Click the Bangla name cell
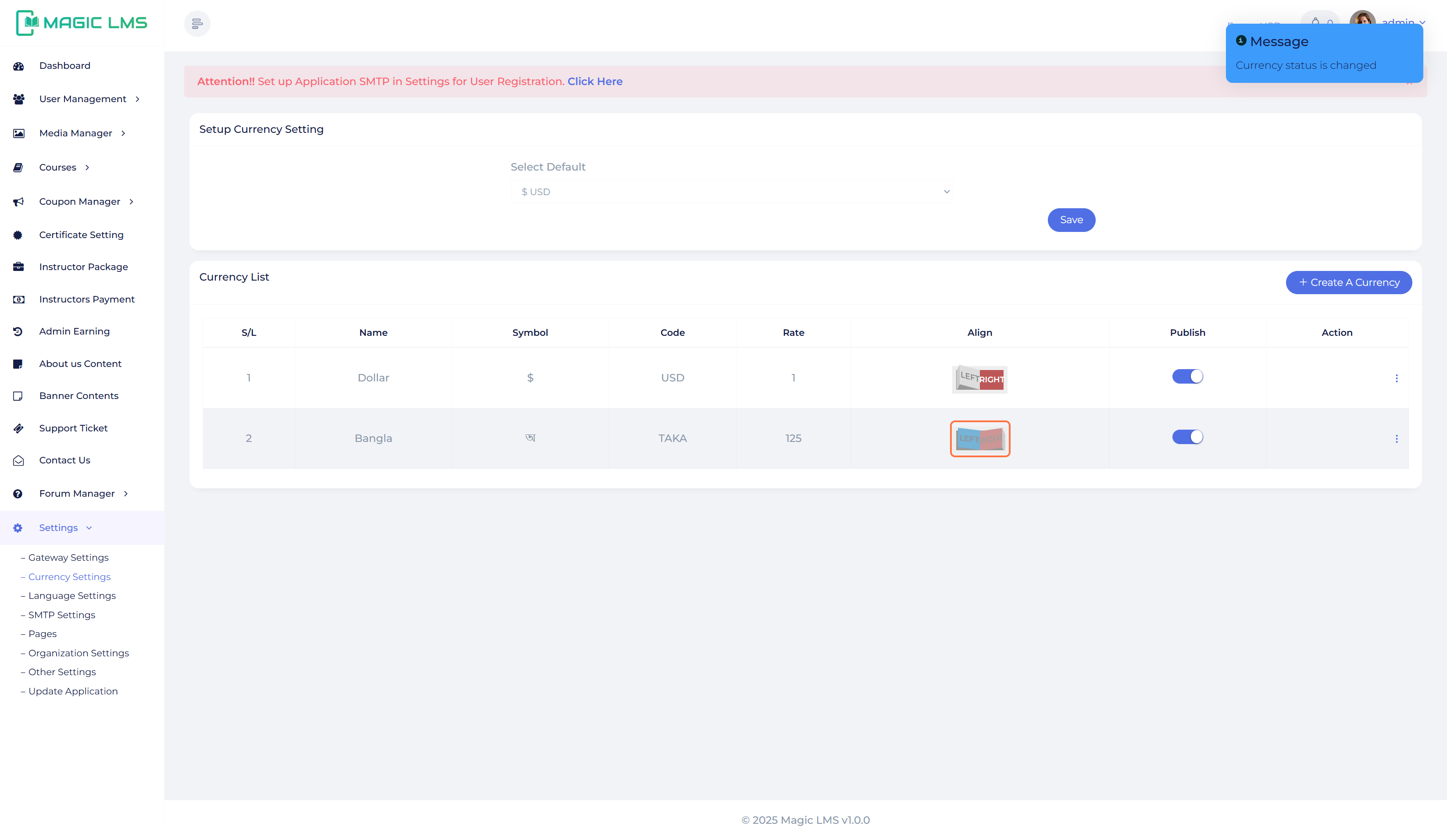 point(373,438)
